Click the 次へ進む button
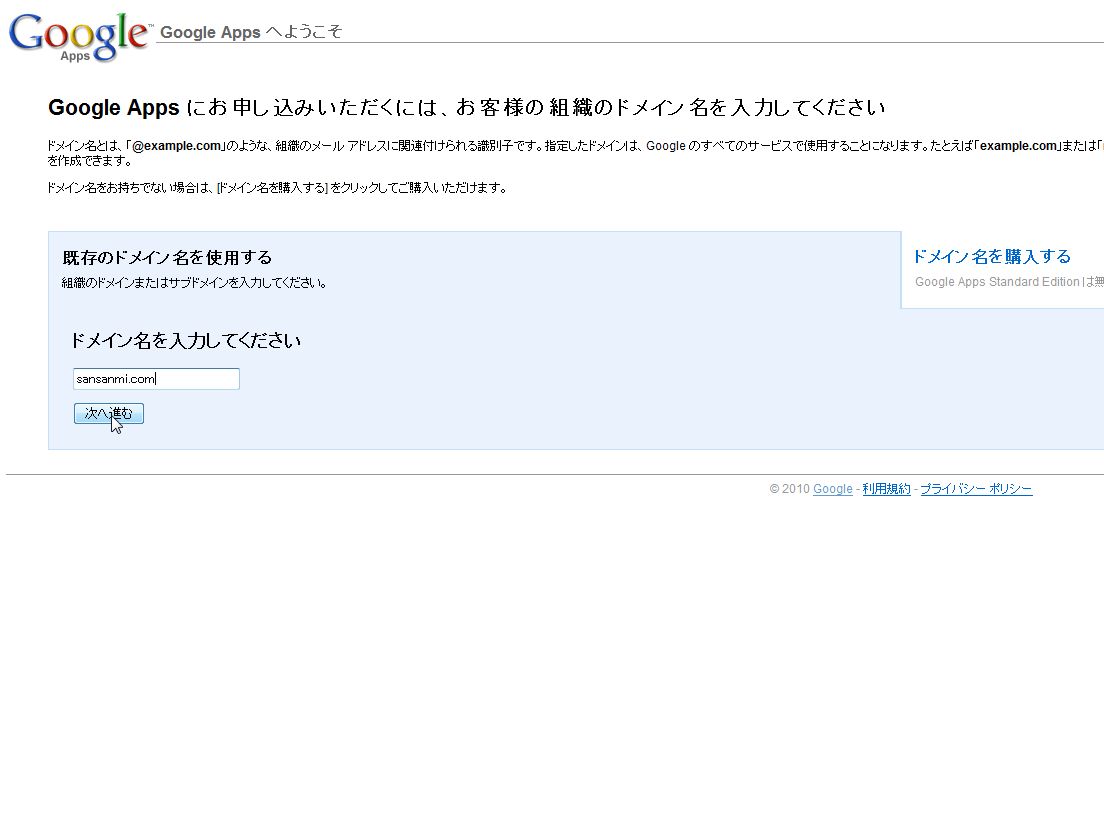 coord(108,413)
